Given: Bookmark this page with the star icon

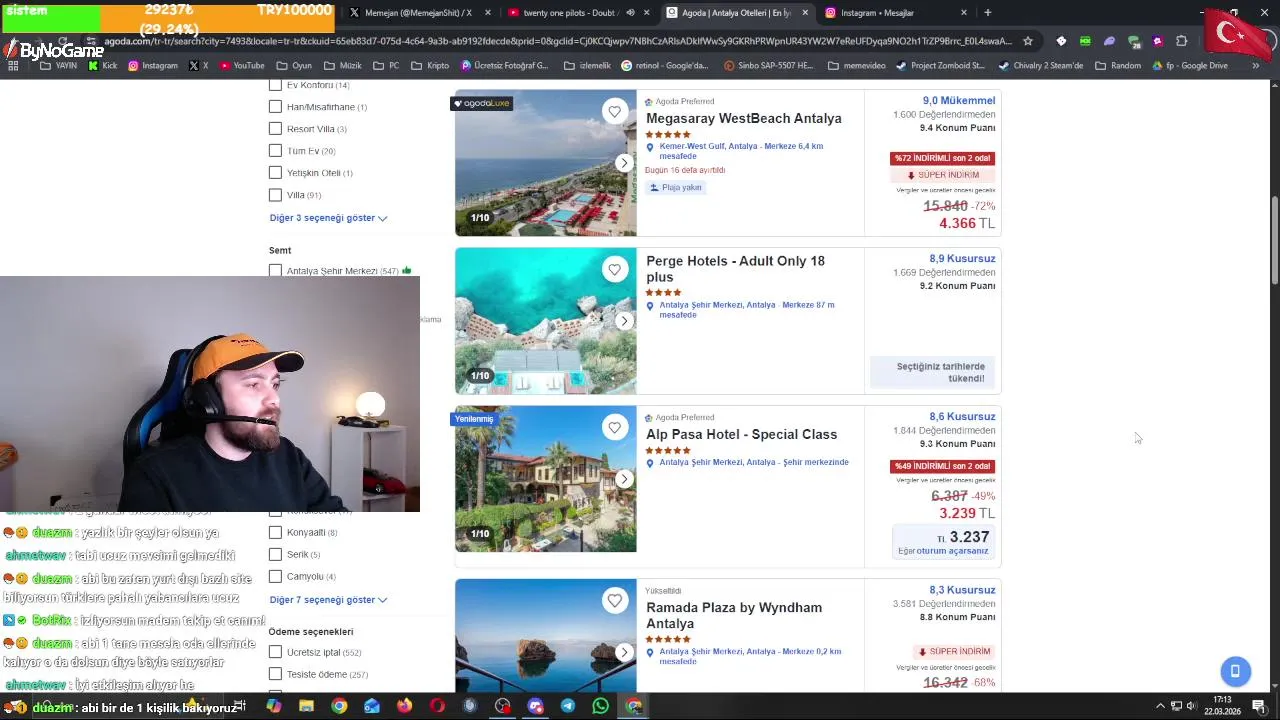Looking at the screenshot, I should [x=1028, y=41].
